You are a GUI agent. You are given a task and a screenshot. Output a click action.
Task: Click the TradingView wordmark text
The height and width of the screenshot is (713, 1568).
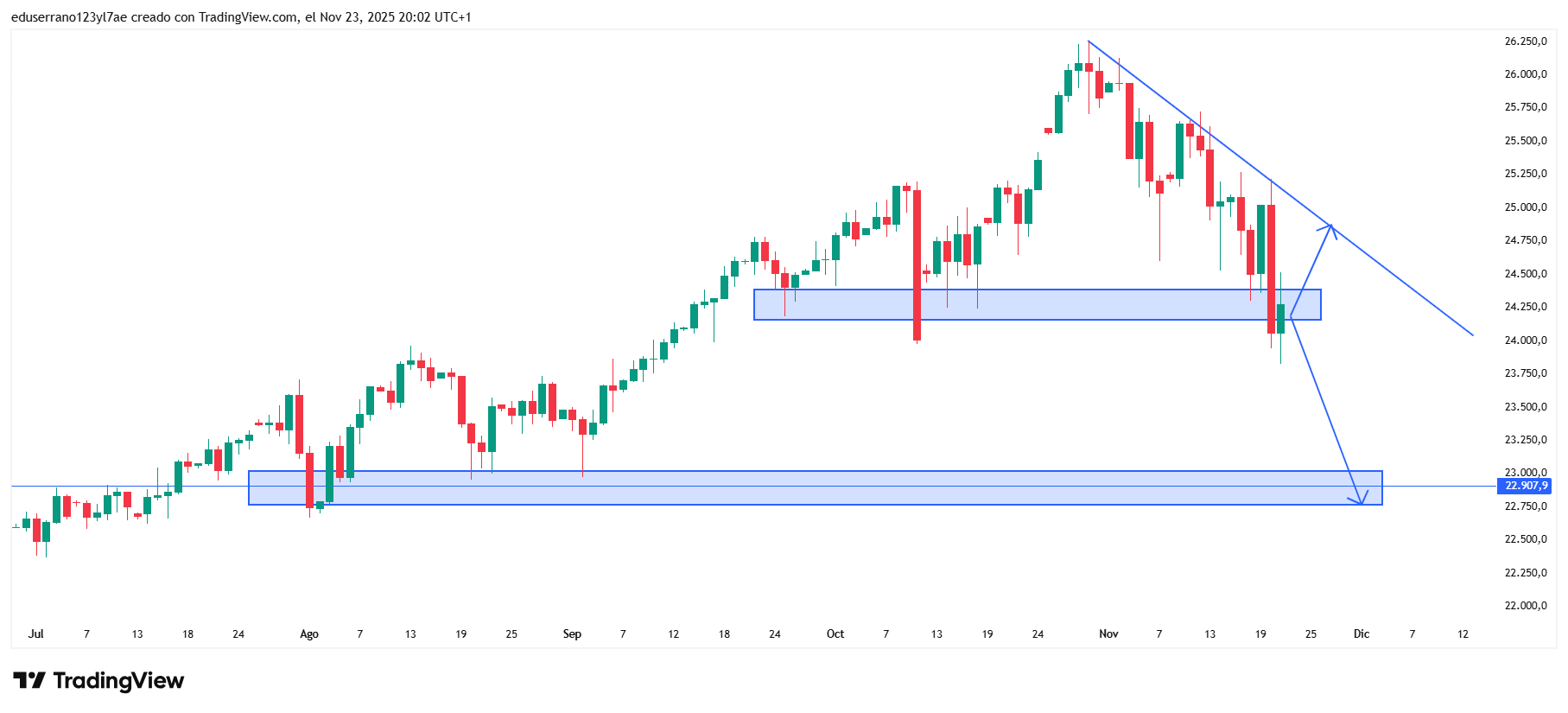point(118,681)
